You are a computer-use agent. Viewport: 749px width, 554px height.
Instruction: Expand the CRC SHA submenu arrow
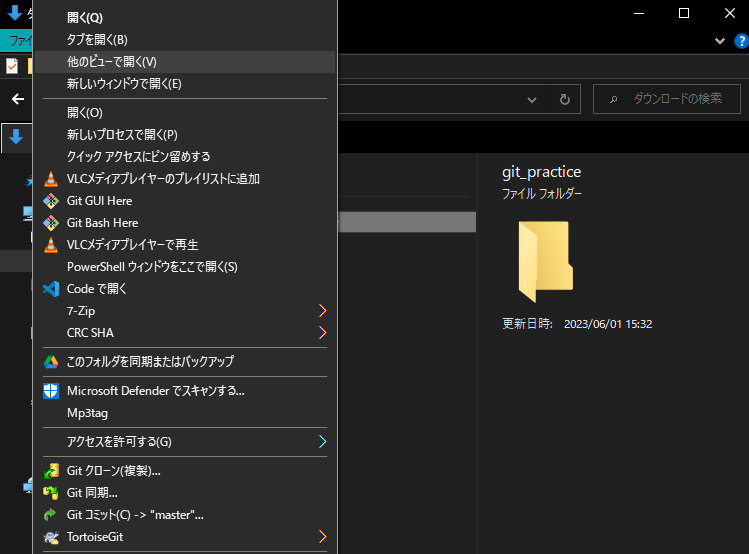(x=322, y=333)
